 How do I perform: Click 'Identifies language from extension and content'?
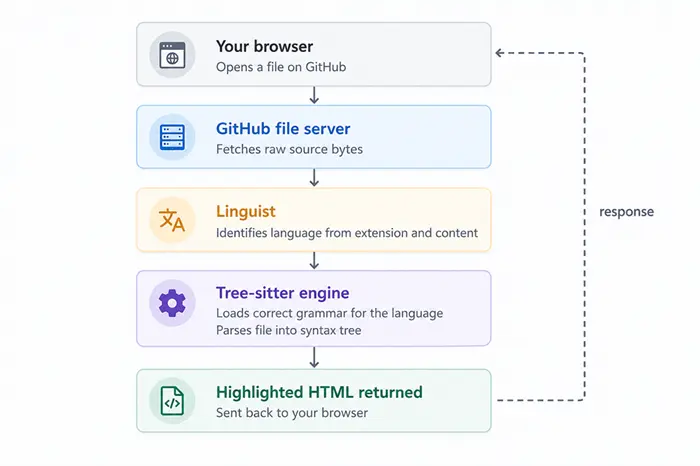coord(347,233)
